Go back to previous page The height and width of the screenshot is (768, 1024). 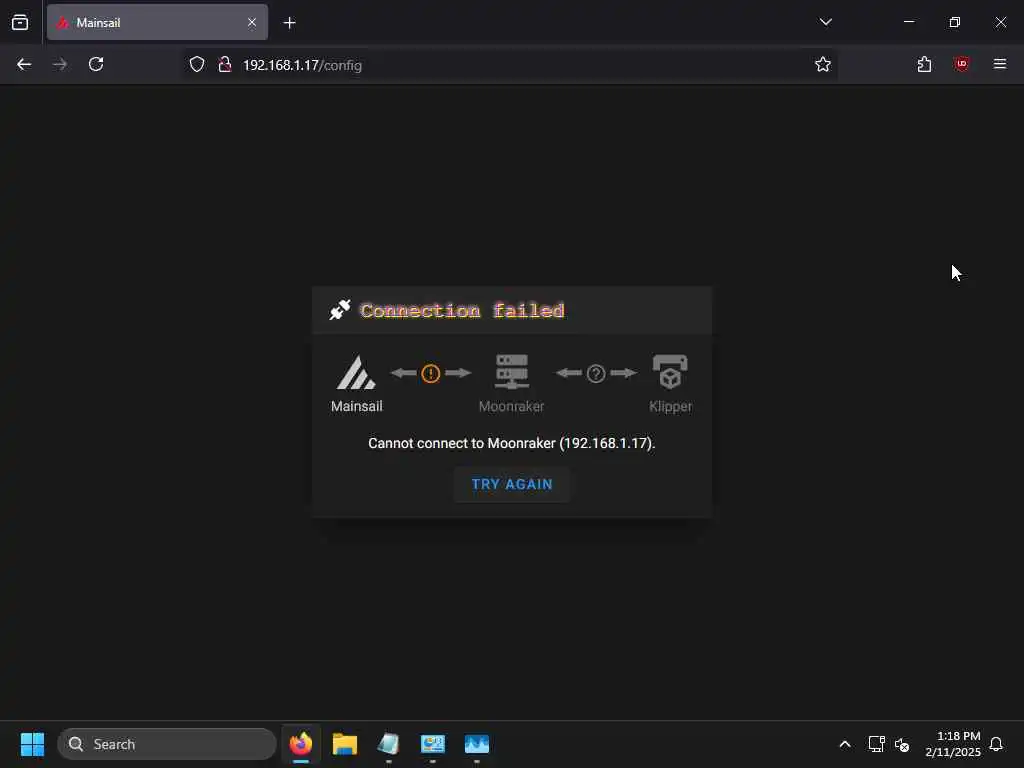click(24, 64)
